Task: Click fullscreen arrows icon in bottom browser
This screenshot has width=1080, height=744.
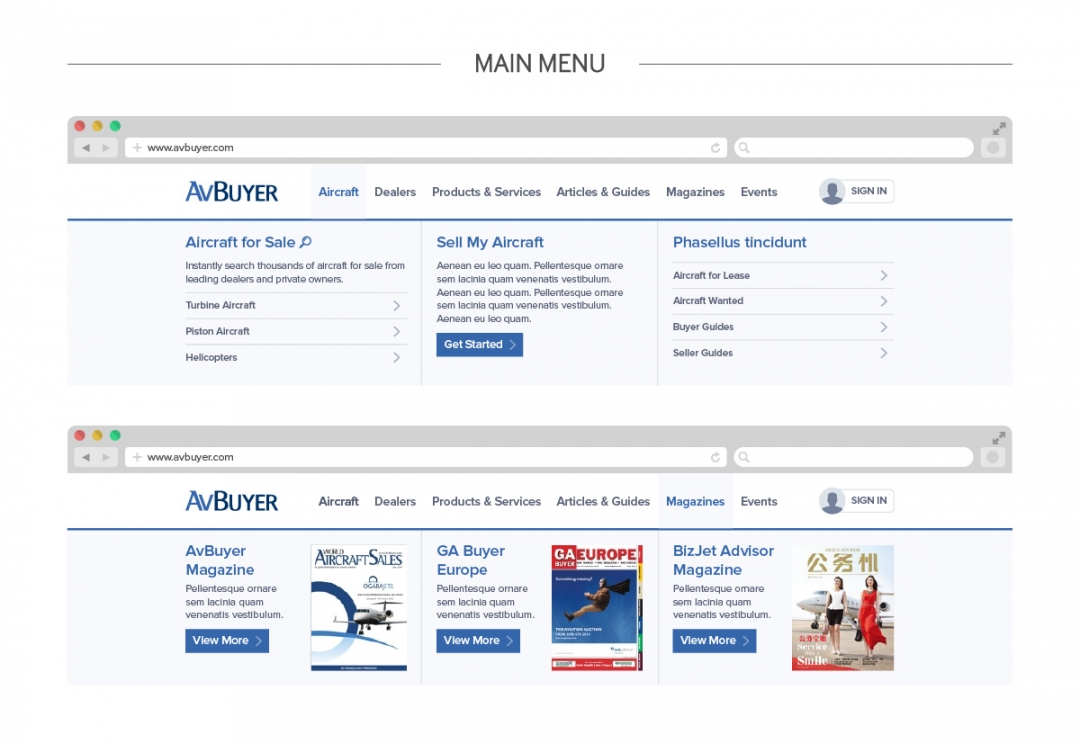Action: click(x=999, y=437)
